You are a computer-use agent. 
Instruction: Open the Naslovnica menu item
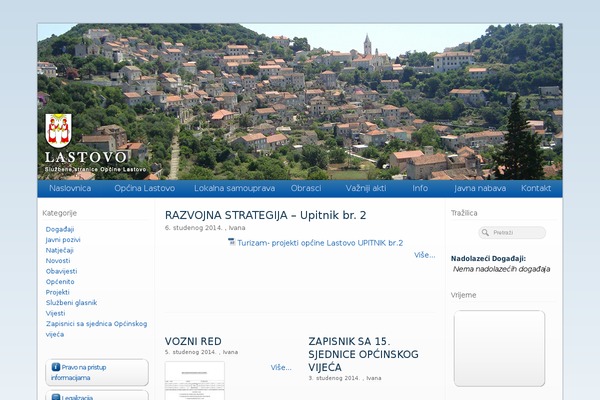(70, 188)
